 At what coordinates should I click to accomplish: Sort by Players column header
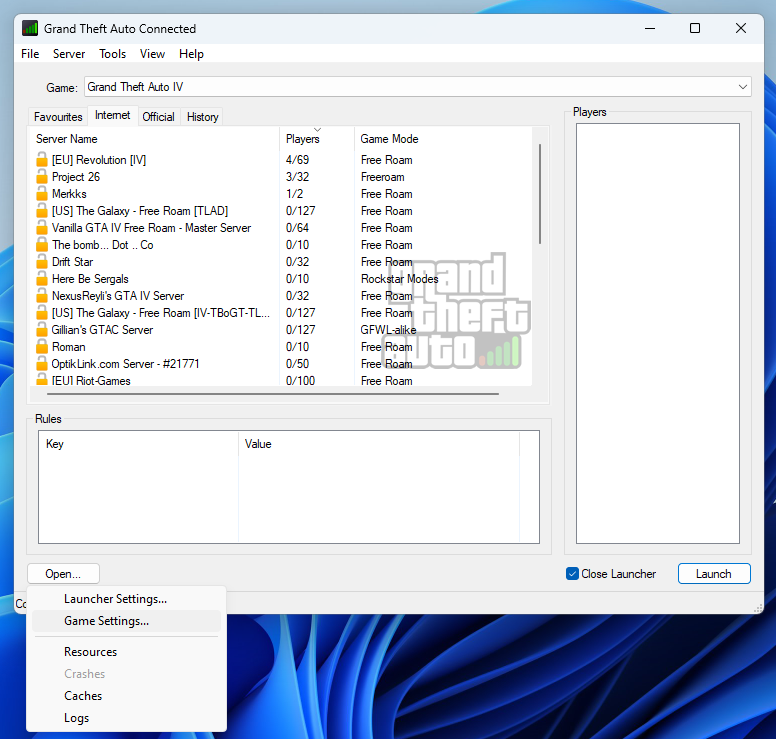click(x=317, y=139)
